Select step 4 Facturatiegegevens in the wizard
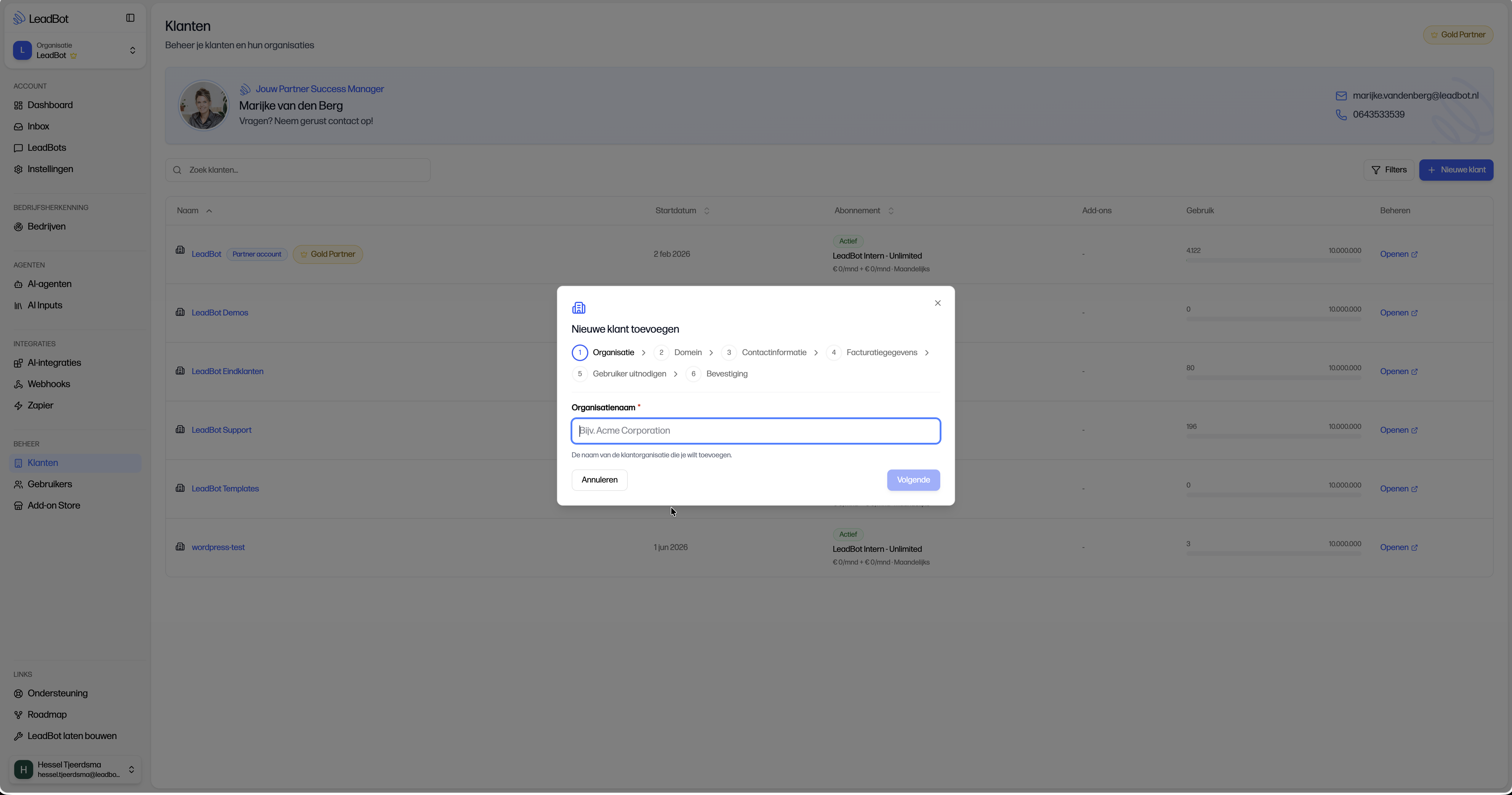 pos(872,352)
